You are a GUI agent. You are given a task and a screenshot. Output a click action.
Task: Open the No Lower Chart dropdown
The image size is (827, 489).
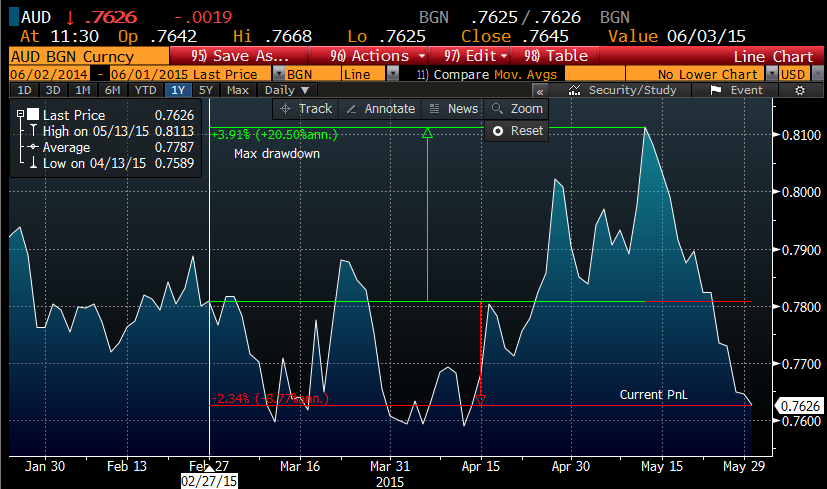[771, 74]
